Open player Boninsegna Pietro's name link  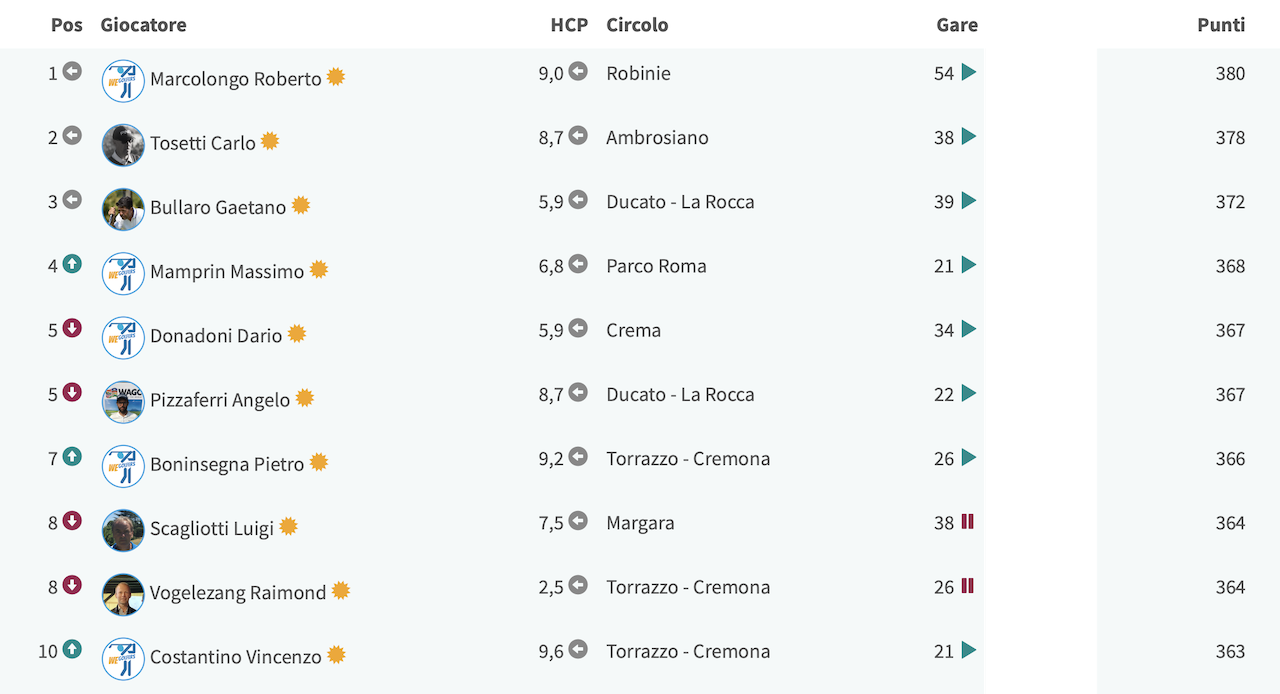tap(227, 464)
